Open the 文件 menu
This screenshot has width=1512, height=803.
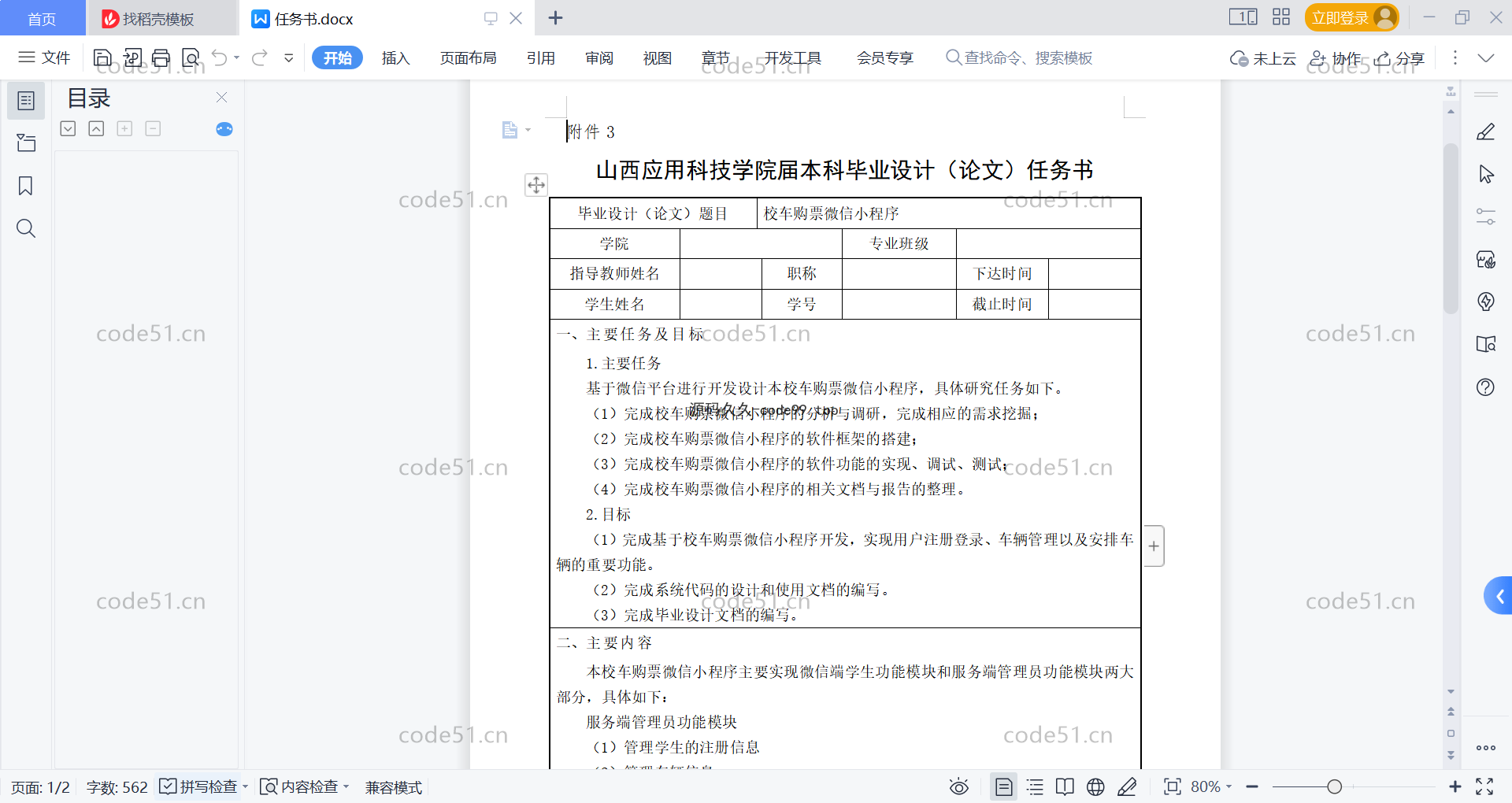(x=44, y=57)
